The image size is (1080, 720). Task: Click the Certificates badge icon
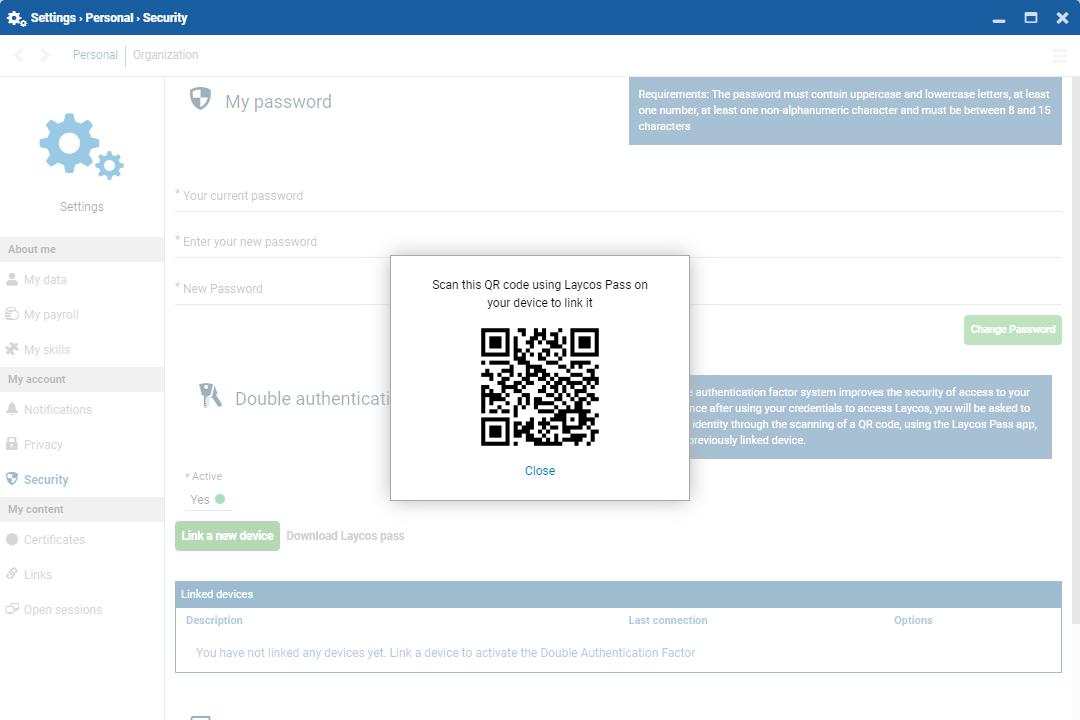12,539
